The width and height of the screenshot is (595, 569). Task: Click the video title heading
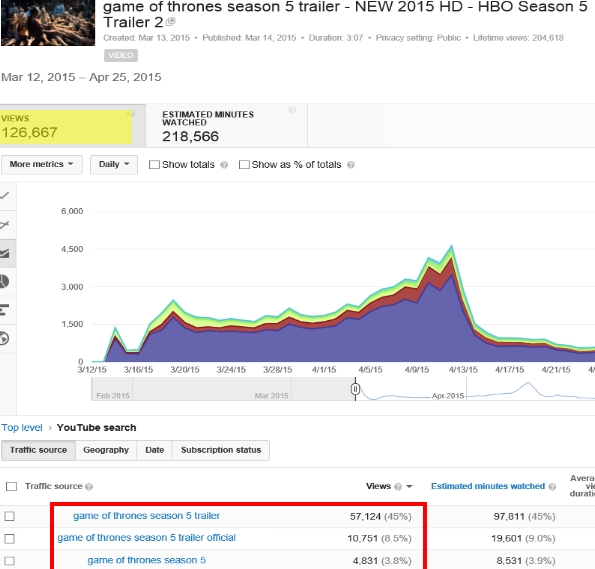click(x=345, y=14)
